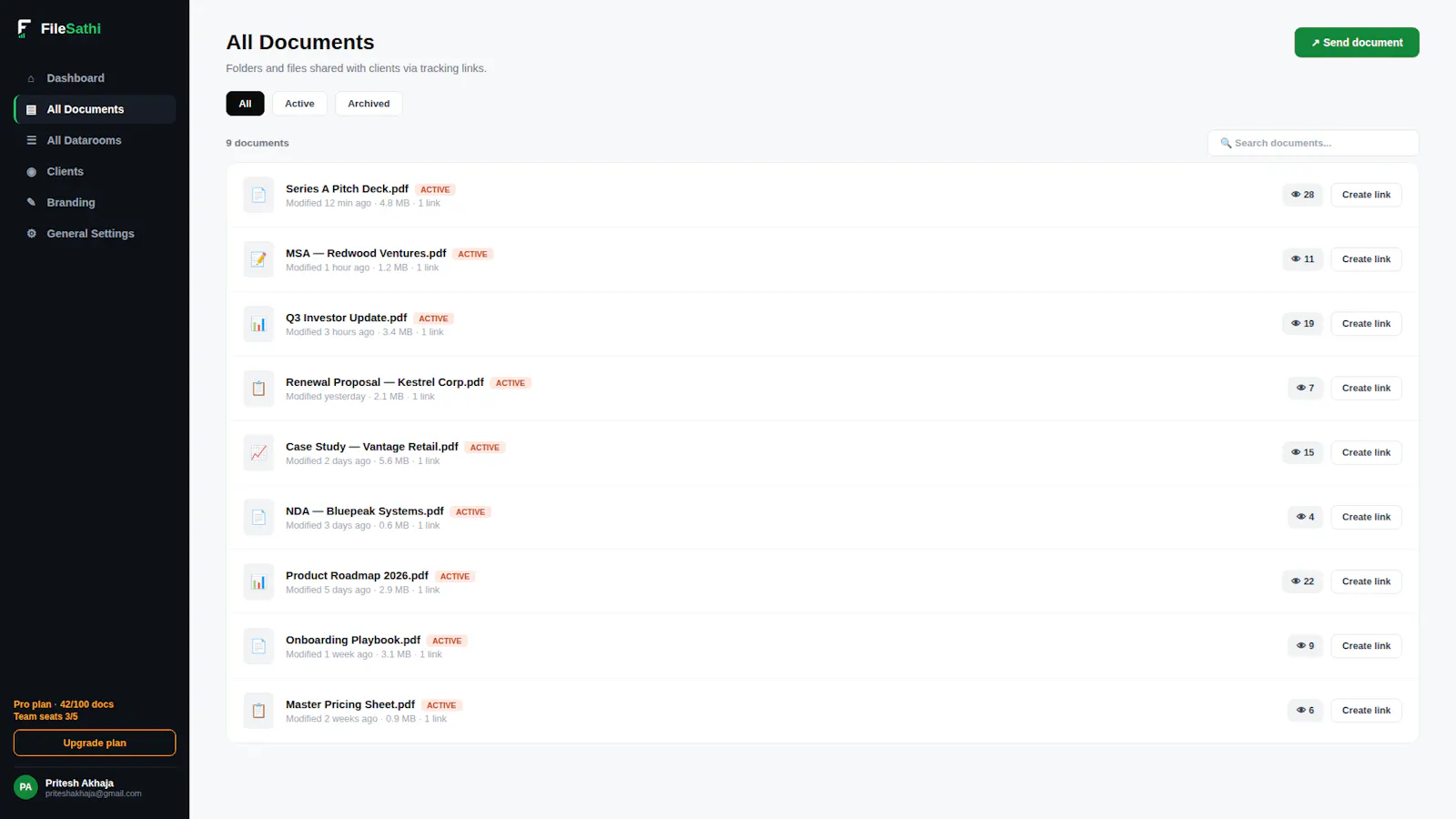The image size is (1456, 819).
Task: Click ACTIVE badge on Series A Pitch Deck
Action: pyautogui.click(x=435, y=190)
